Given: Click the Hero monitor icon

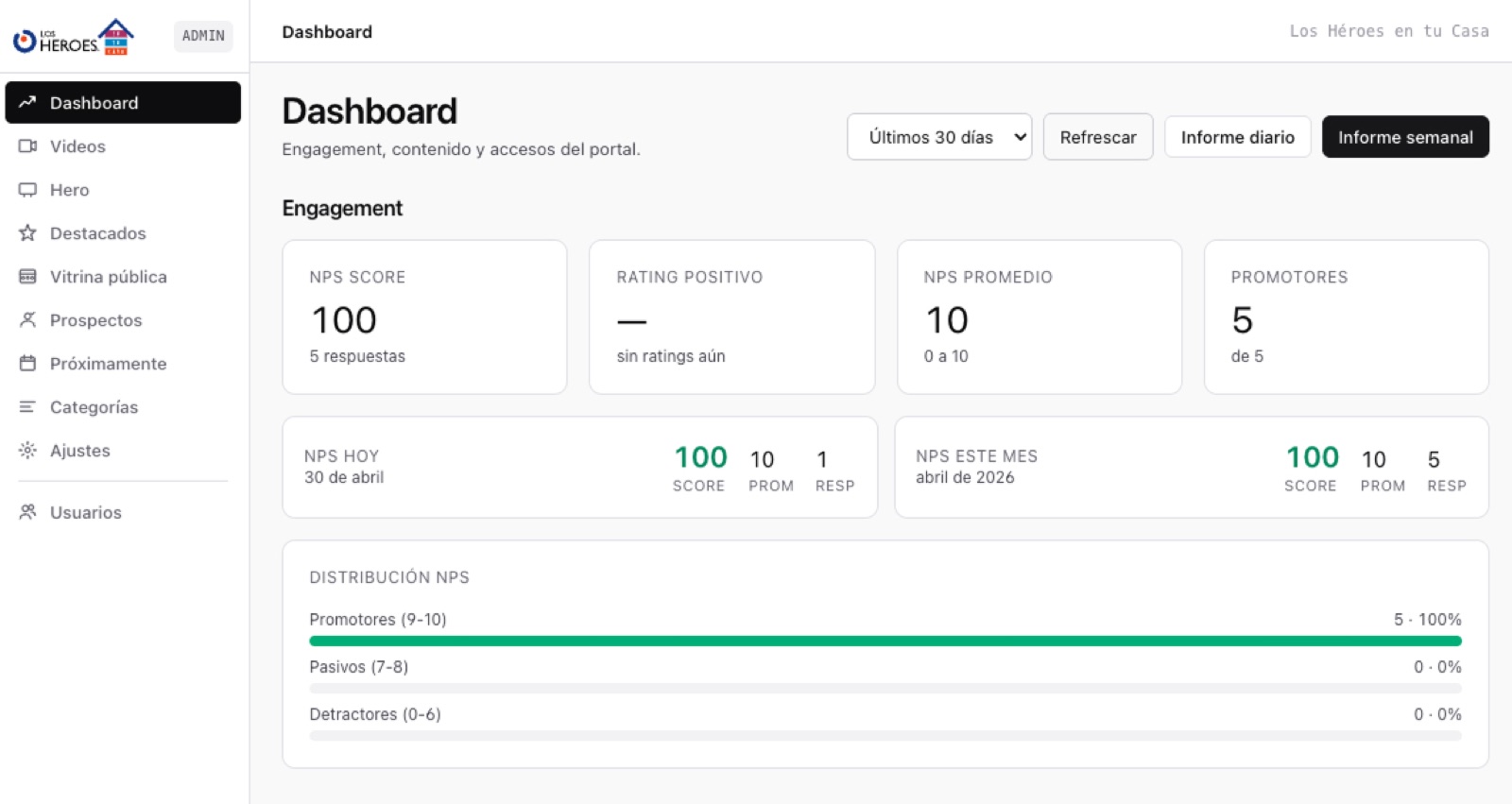Looking at the screenshot, I should tap(27, 189).
